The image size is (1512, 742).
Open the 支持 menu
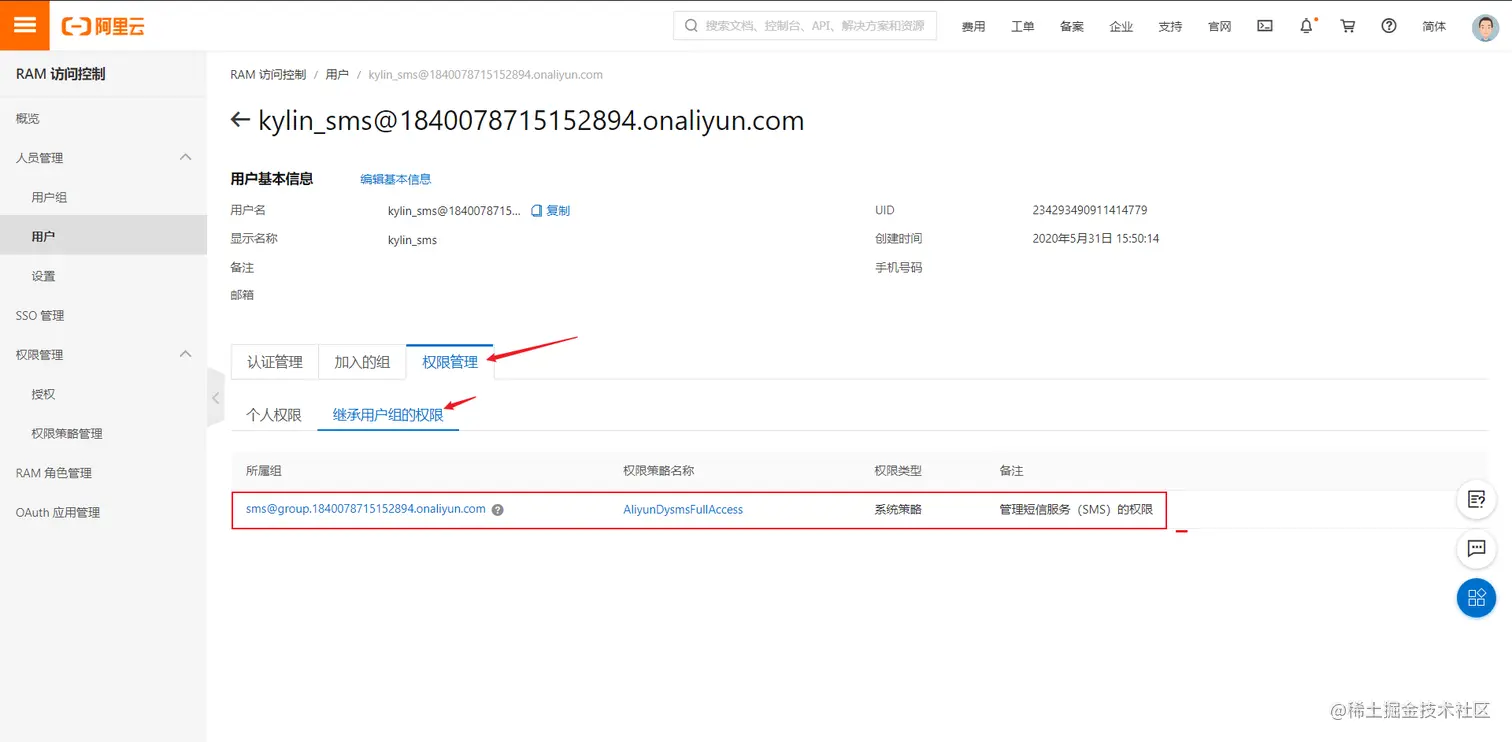click(x=1170, y=27)
